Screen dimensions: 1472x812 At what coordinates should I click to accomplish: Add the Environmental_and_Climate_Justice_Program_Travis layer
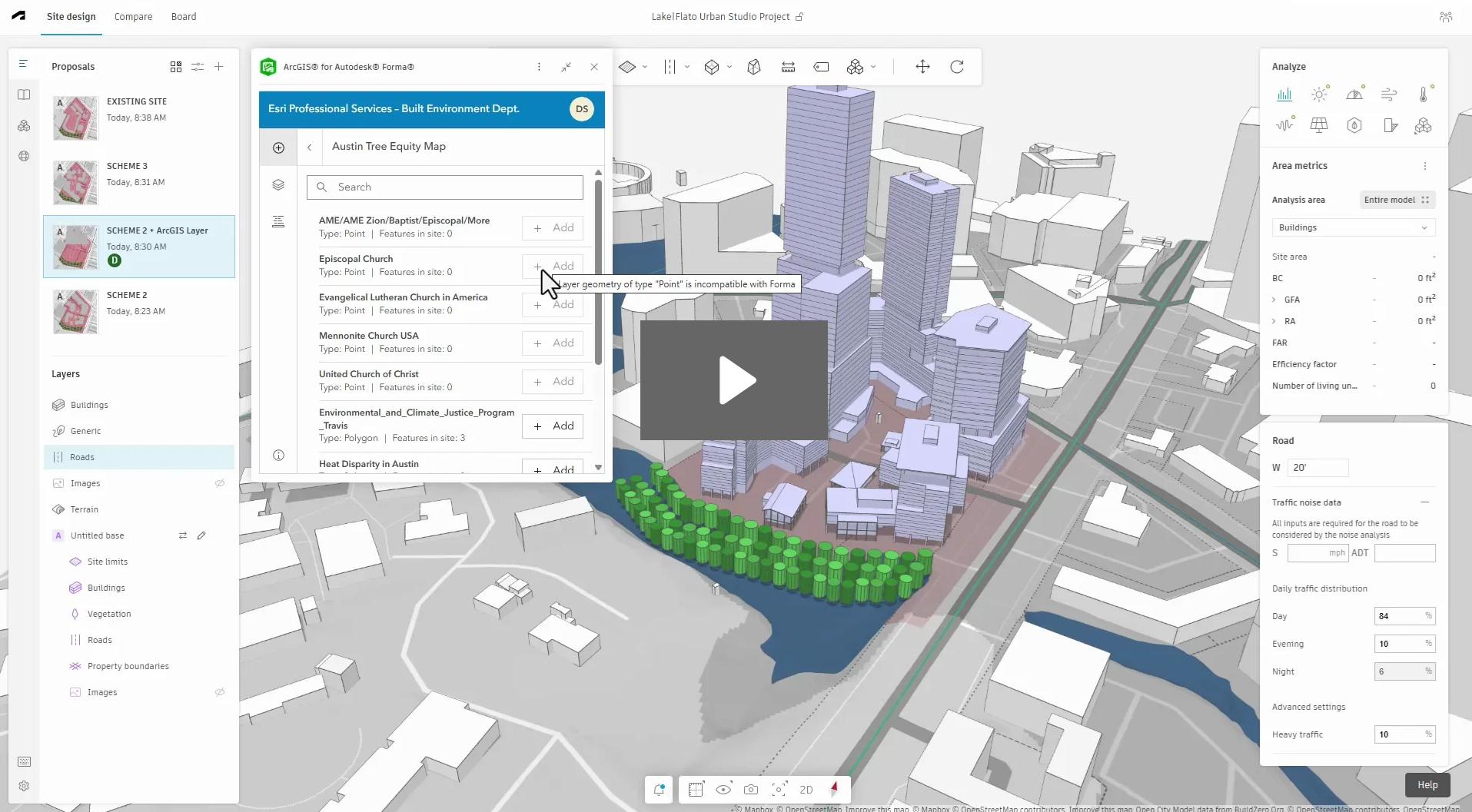553,426
